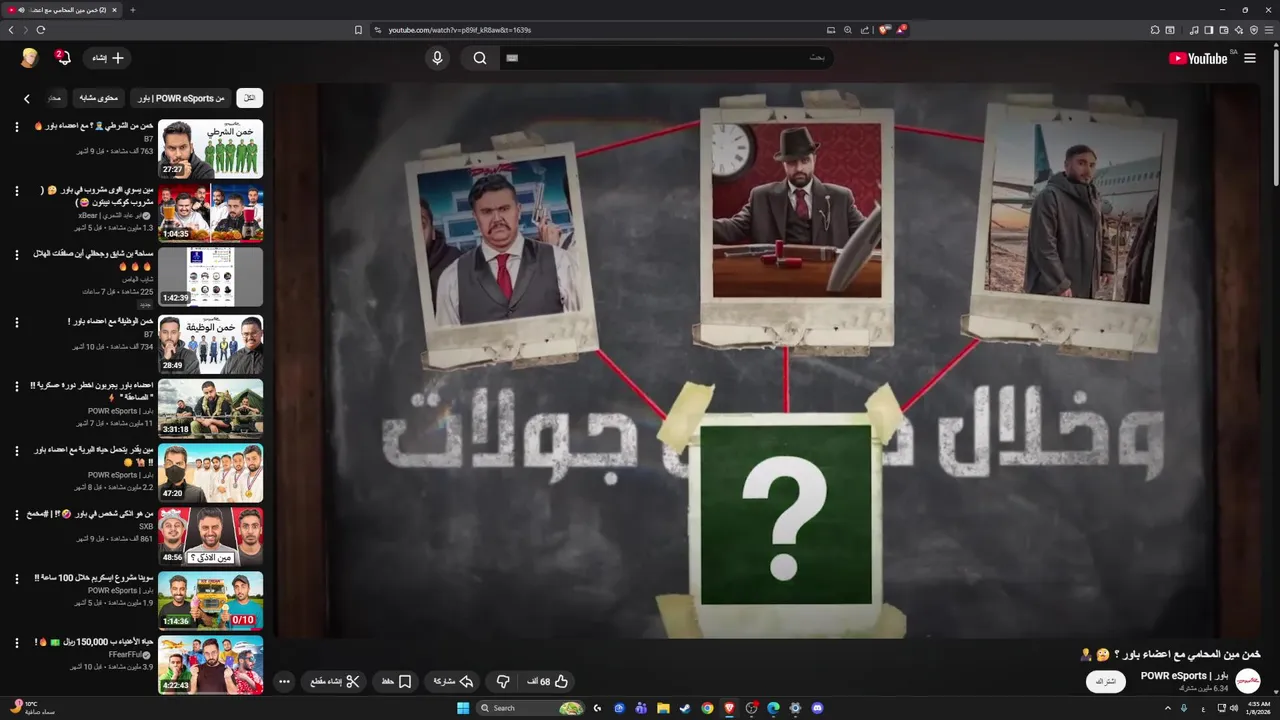Open the on-screen keyboard in search box

point(512,58)
